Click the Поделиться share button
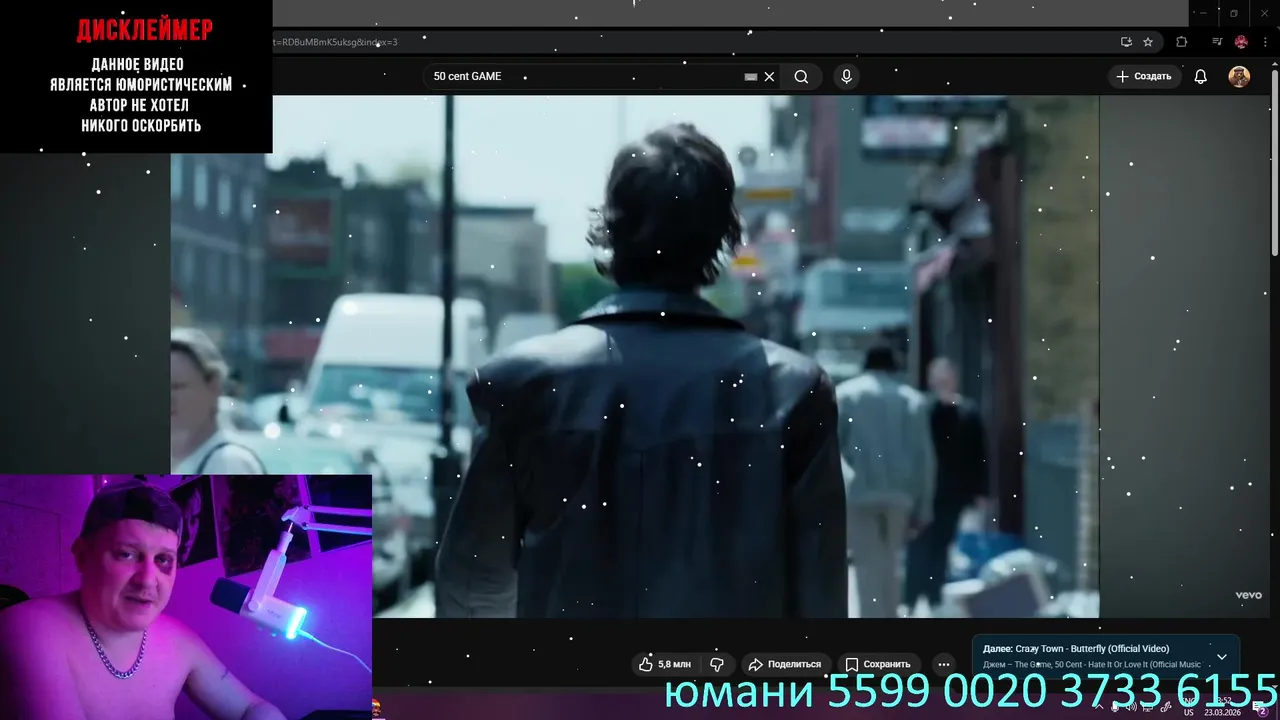This screenshot has height=720, width=1280. coord(785,664)
